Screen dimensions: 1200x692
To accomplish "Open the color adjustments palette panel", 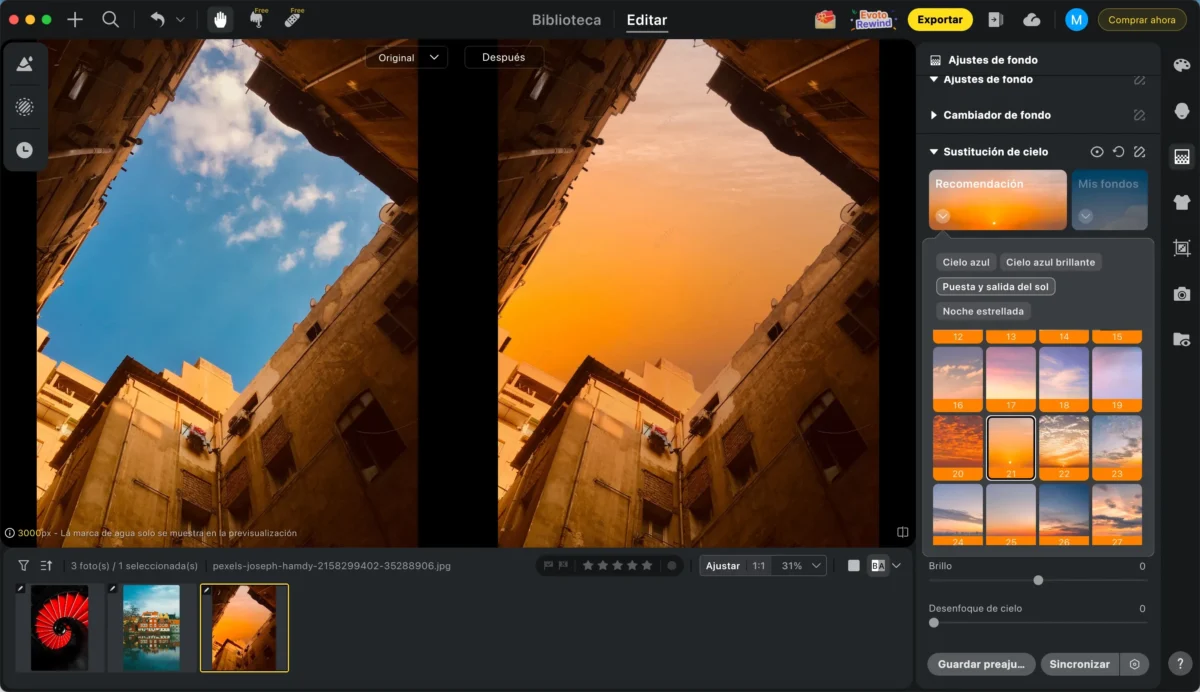I will [1181, 65].
